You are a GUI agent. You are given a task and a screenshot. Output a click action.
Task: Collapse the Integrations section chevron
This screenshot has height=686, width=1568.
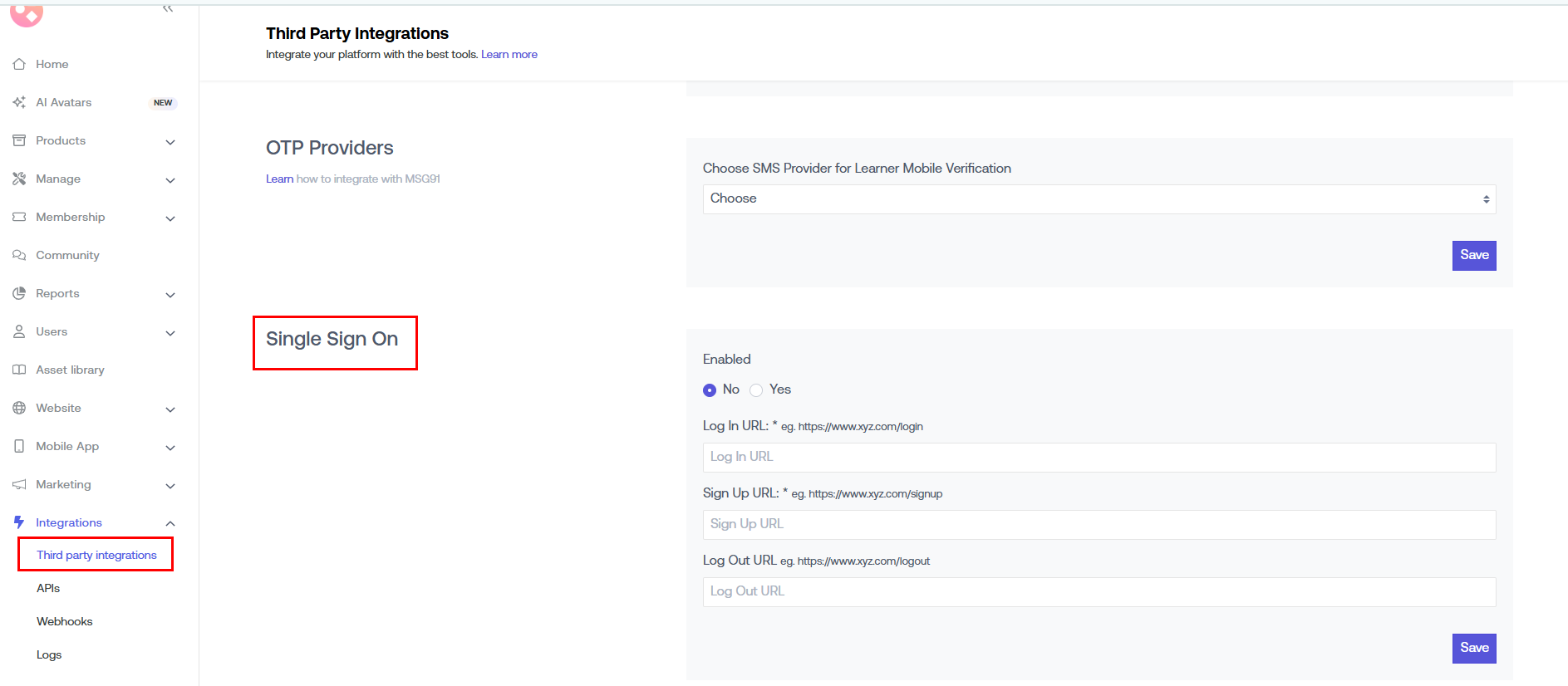170,523
